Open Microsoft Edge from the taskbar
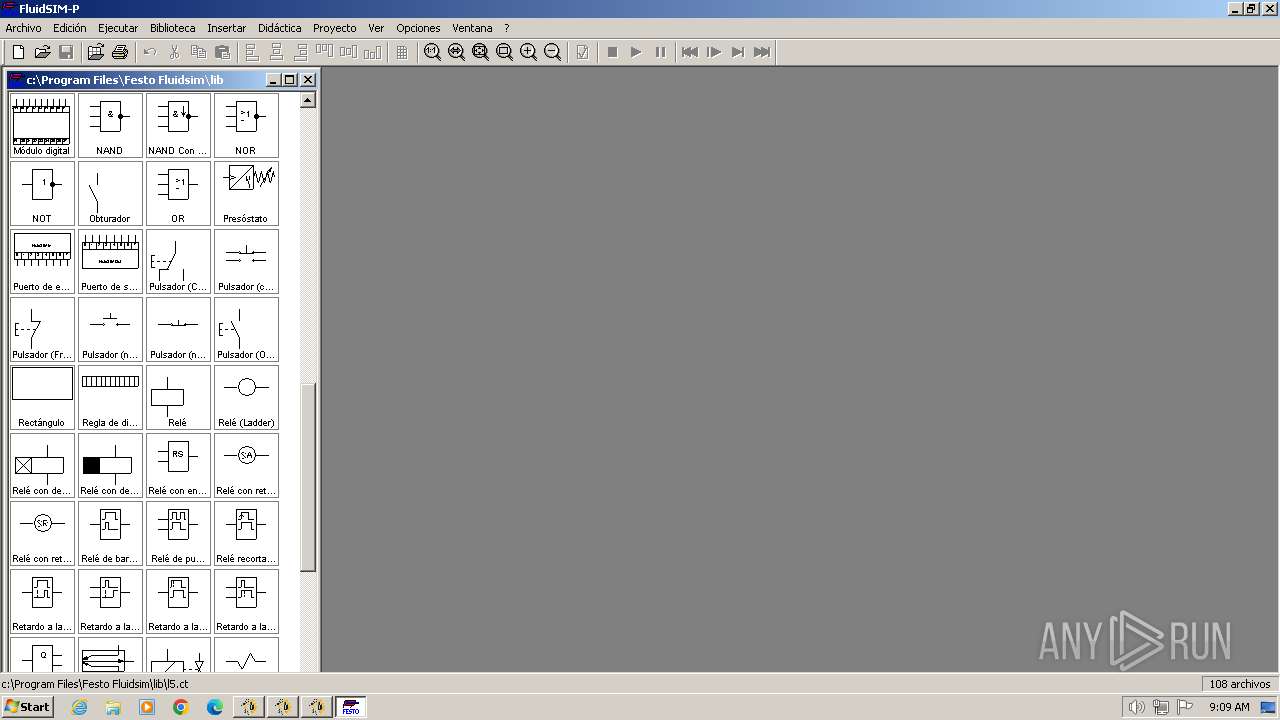The height and width of the screenshot is (720, 1280). tap(215, 707)
